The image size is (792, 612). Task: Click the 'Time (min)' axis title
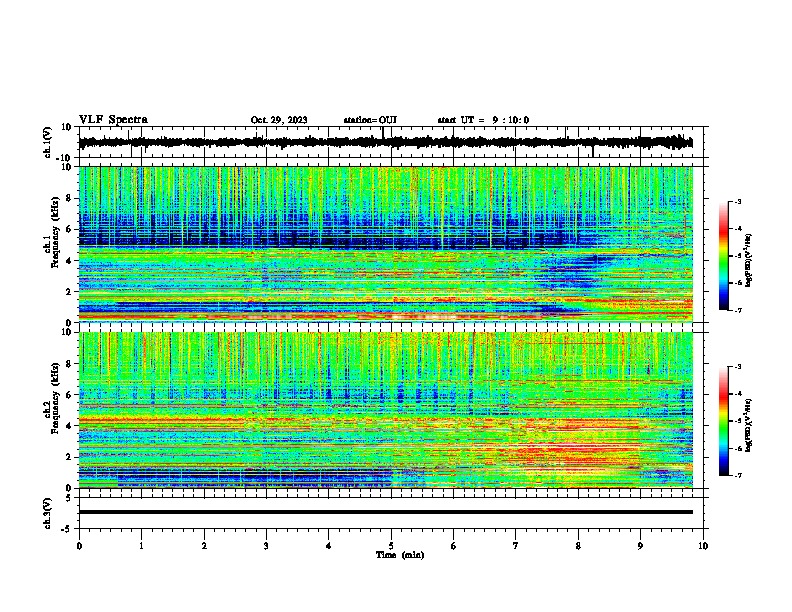coord(400,555)
